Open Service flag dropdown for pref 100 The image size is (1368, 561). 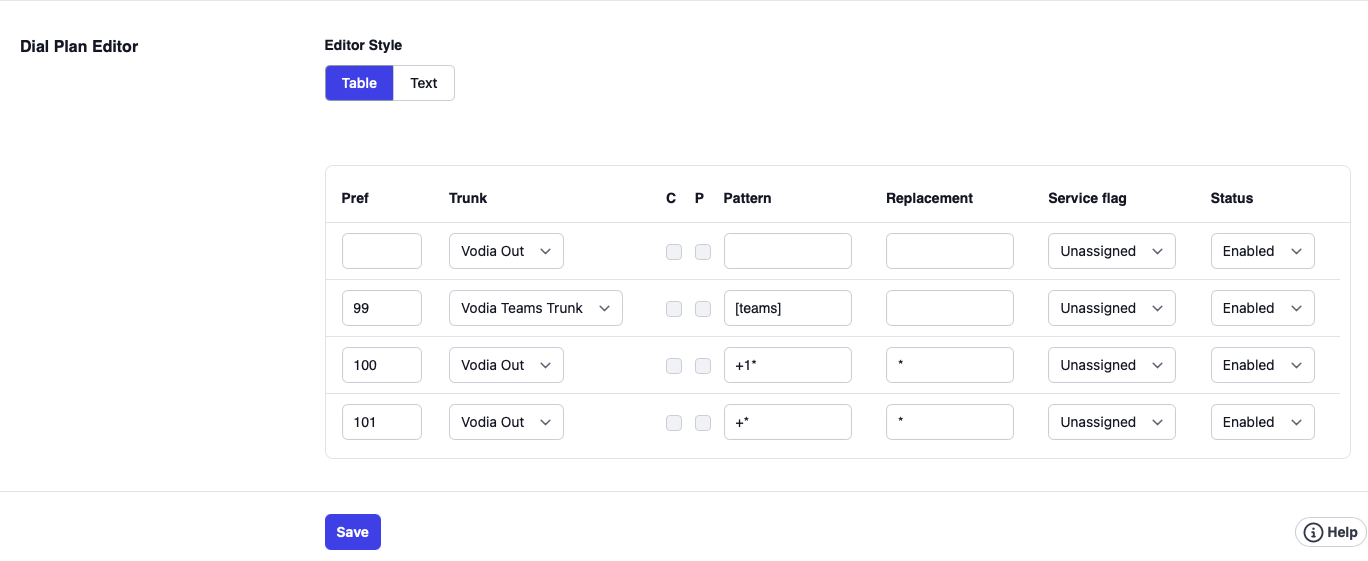click(1111, 365)
